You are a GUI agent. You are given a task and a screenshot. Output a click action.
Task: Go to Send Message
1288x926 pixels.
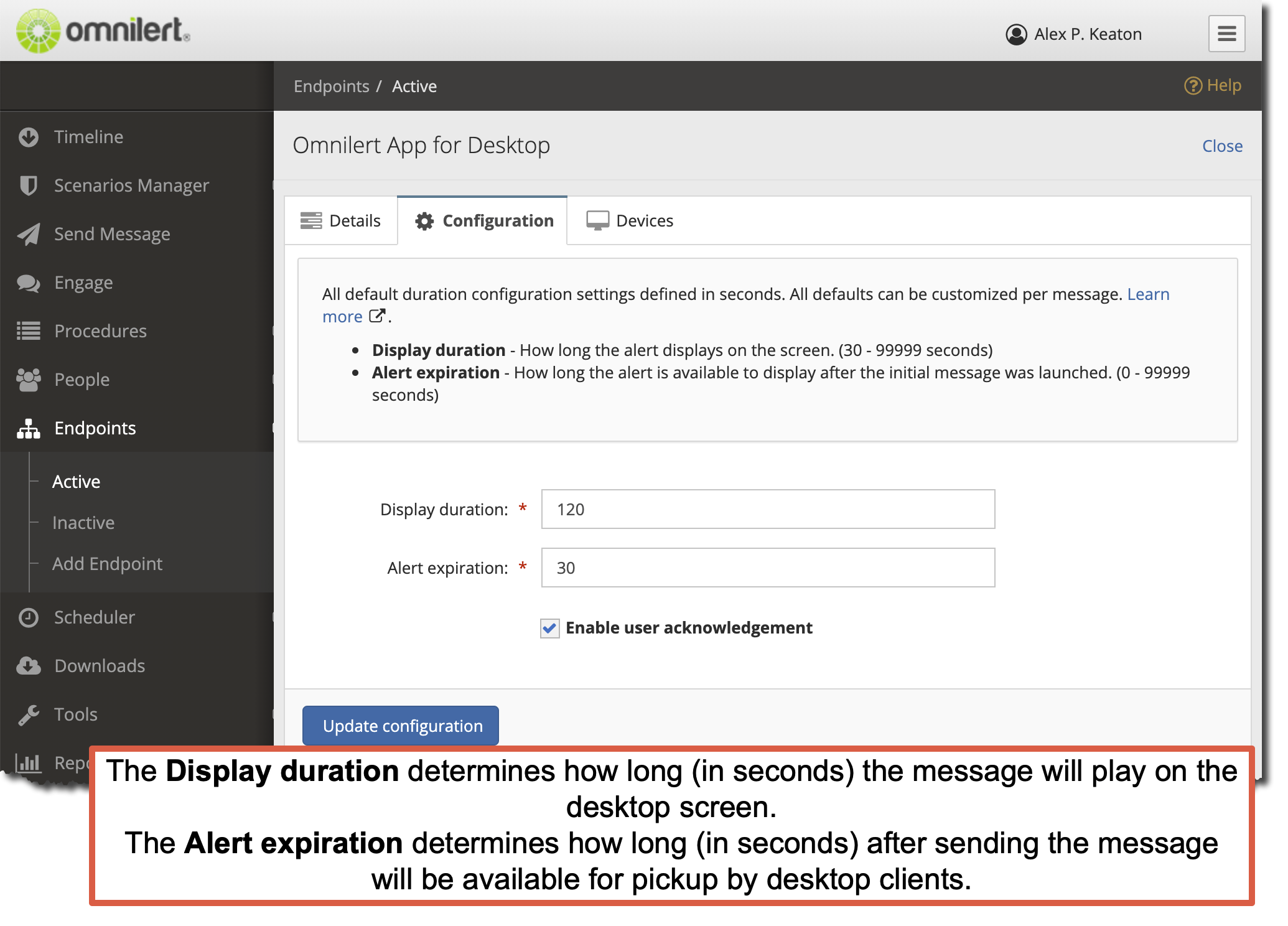137,234
